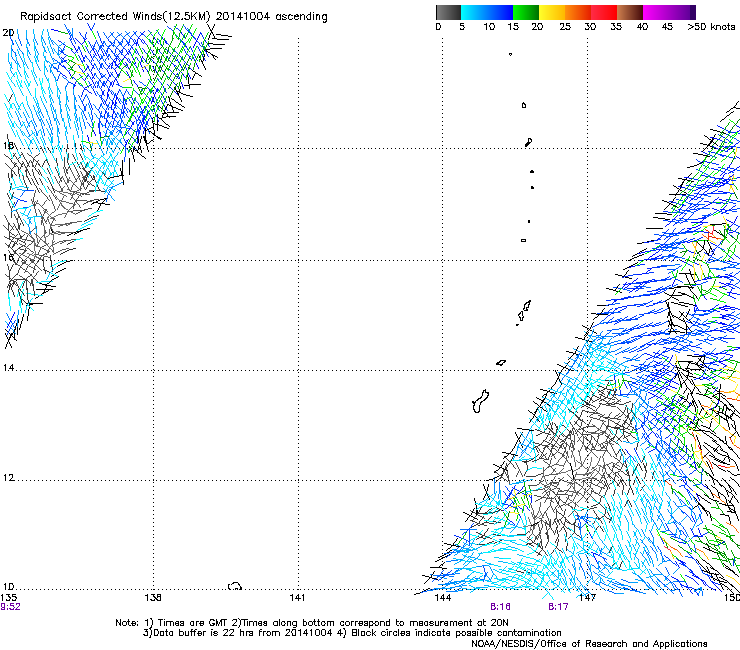Click the purple '8:18' time label
This screenshot has height=650, width=740.
click(x=500, y=607)
